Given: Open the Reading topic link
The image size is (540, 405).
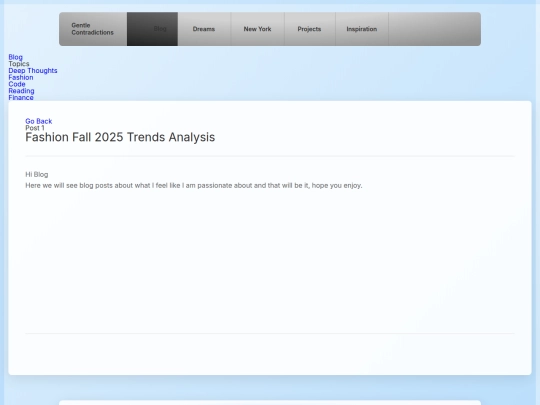Looking at the screenshot, I should pyautogui.click(x=21, y=91).
